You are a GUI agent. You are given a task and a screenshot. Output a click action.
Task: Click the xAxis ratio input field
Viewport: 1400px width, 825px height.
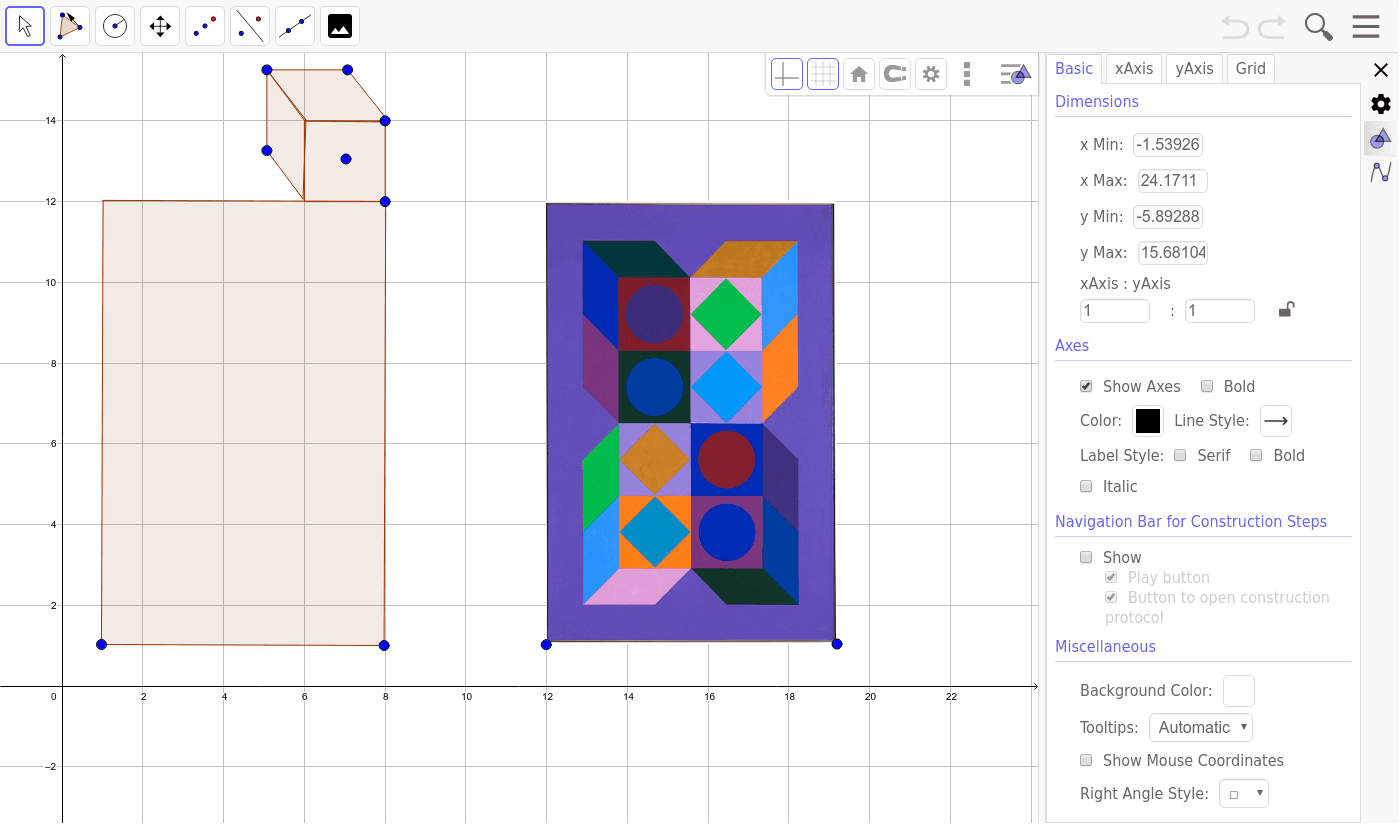[x=1115, y=311]
